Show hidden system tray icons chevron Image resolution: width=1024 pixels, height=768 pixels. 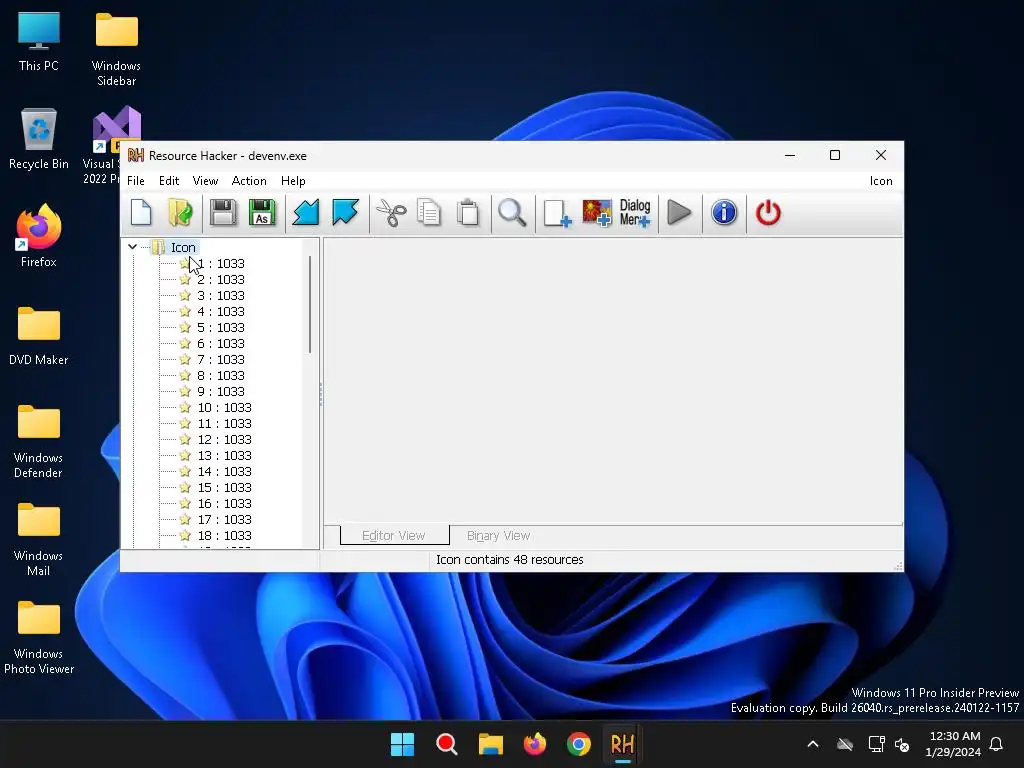(813, 744)
